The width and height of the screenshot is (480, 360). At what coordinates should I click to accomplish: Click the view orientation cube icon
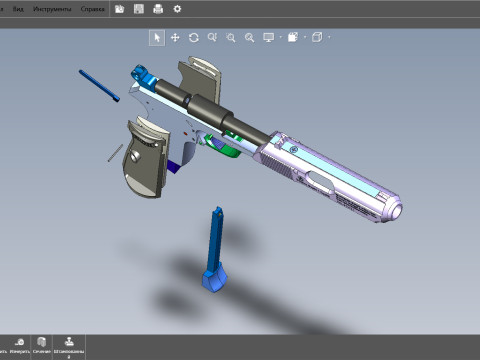[317, 37]
